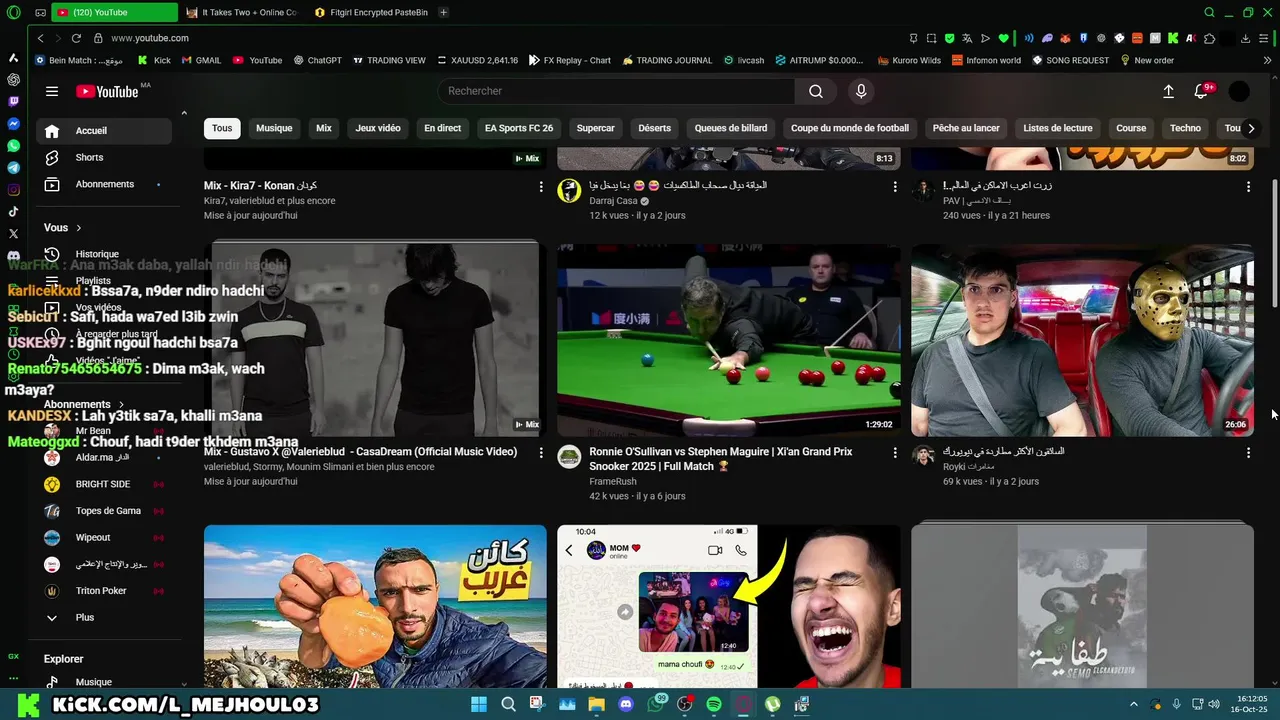1280x720 pixels.
Task: Open Opera GX main menu logo
Action: (x=13, y=12)
